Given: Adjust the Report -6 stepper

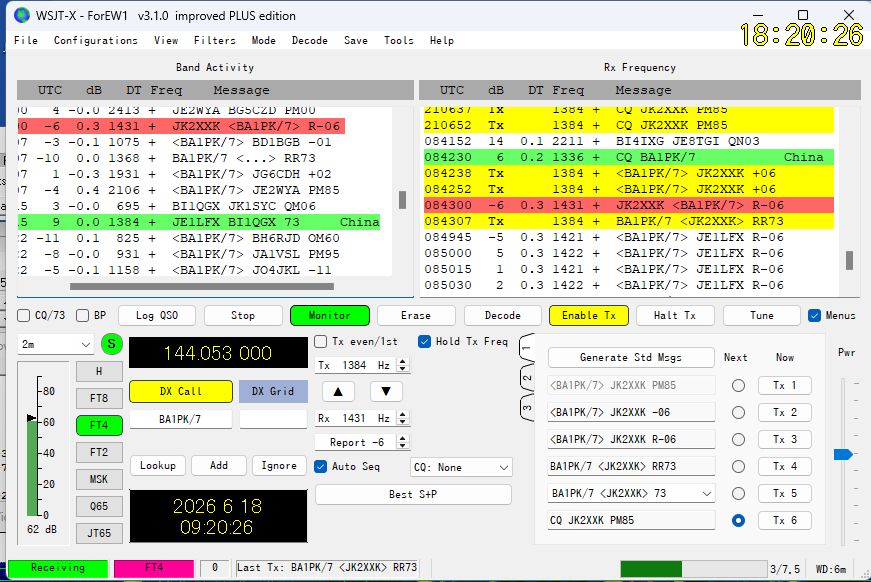Looking at the screenshot, I should point(403,442).
